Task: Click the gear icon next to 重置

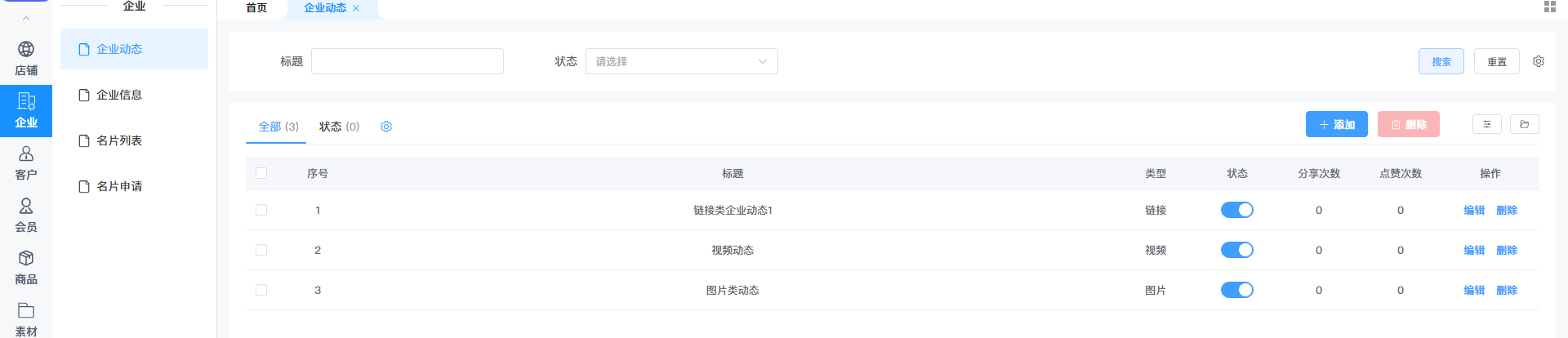Action: [1539, 61]
